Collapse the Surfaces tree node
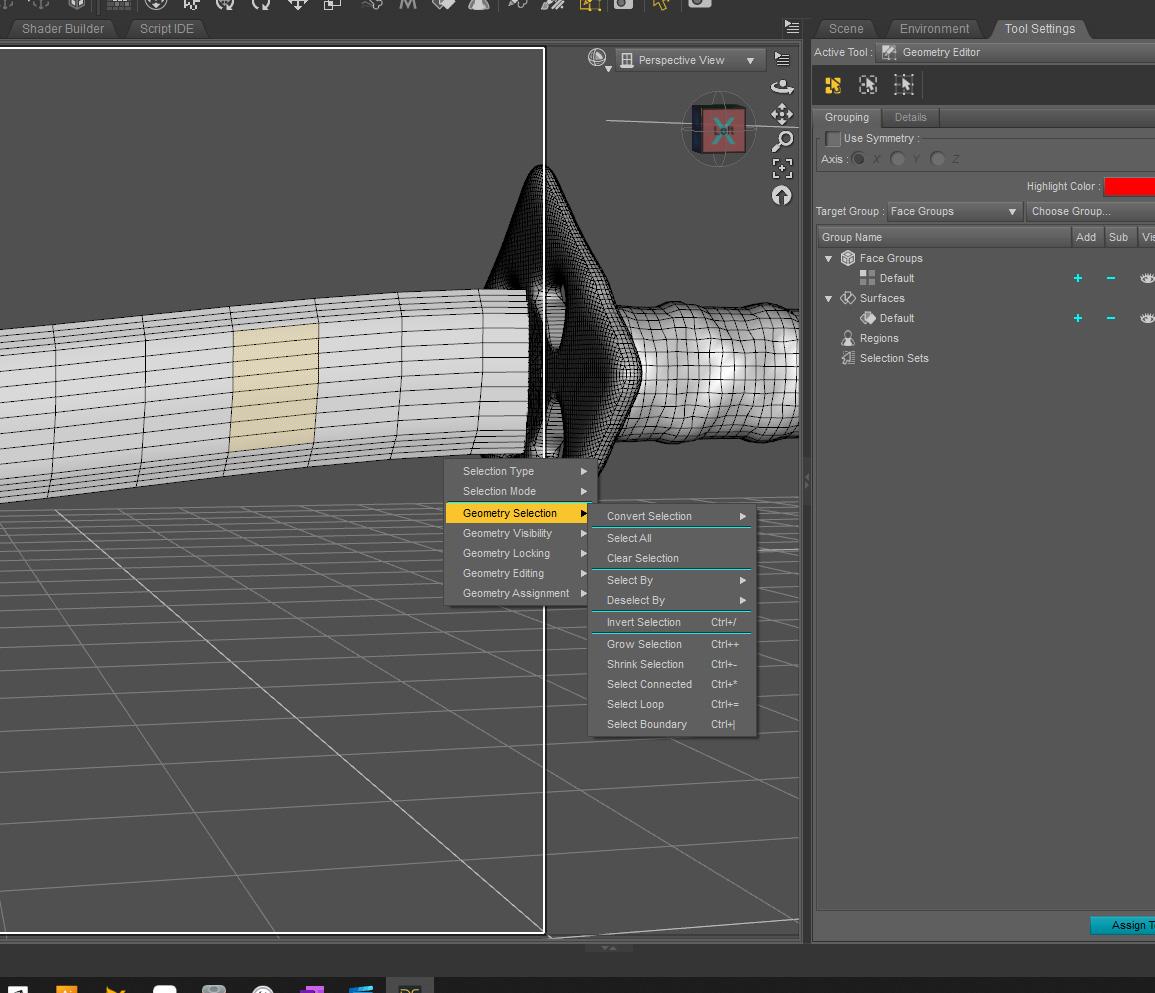The height and width of the screenshot is (993, 1155). coord(828,298)
